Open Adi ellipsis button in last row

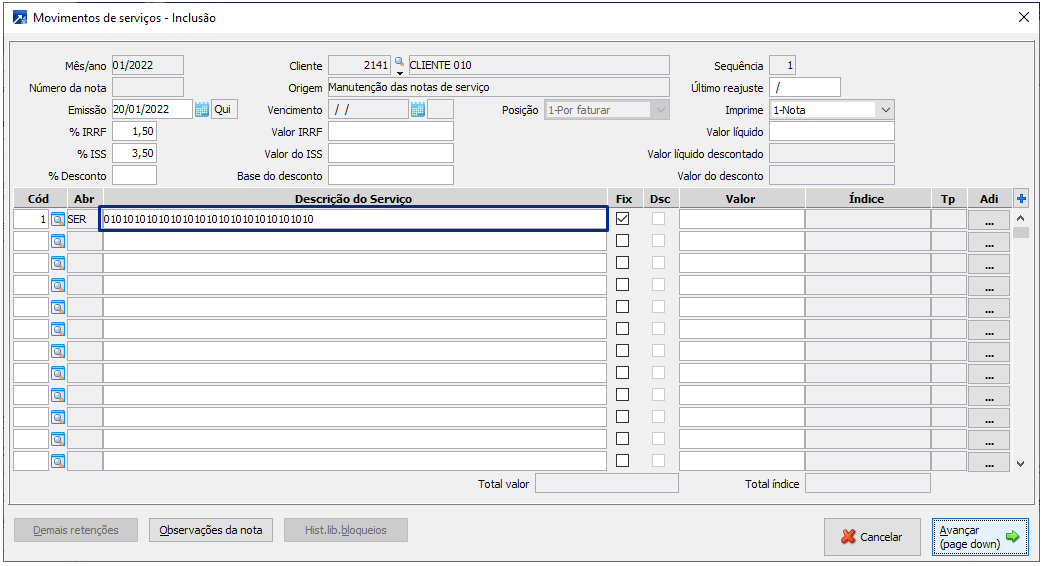989,461
